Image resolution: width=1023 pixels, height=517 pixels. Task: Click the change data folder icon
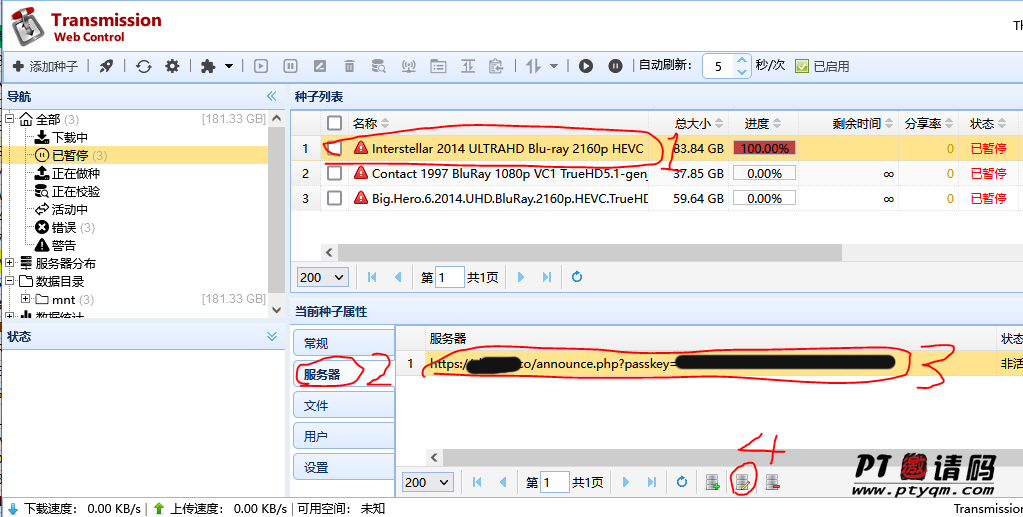[x=438, y=66]
